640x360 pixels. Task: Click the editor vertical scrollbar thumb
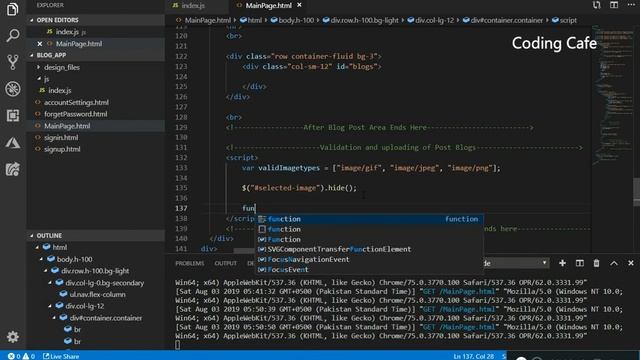636,192
